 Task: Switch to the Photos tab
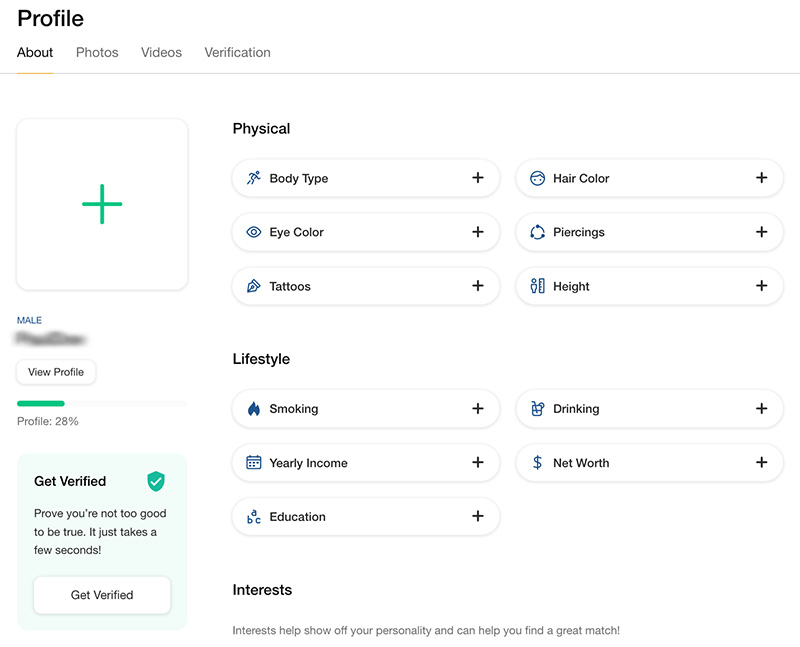coord(97,52)
